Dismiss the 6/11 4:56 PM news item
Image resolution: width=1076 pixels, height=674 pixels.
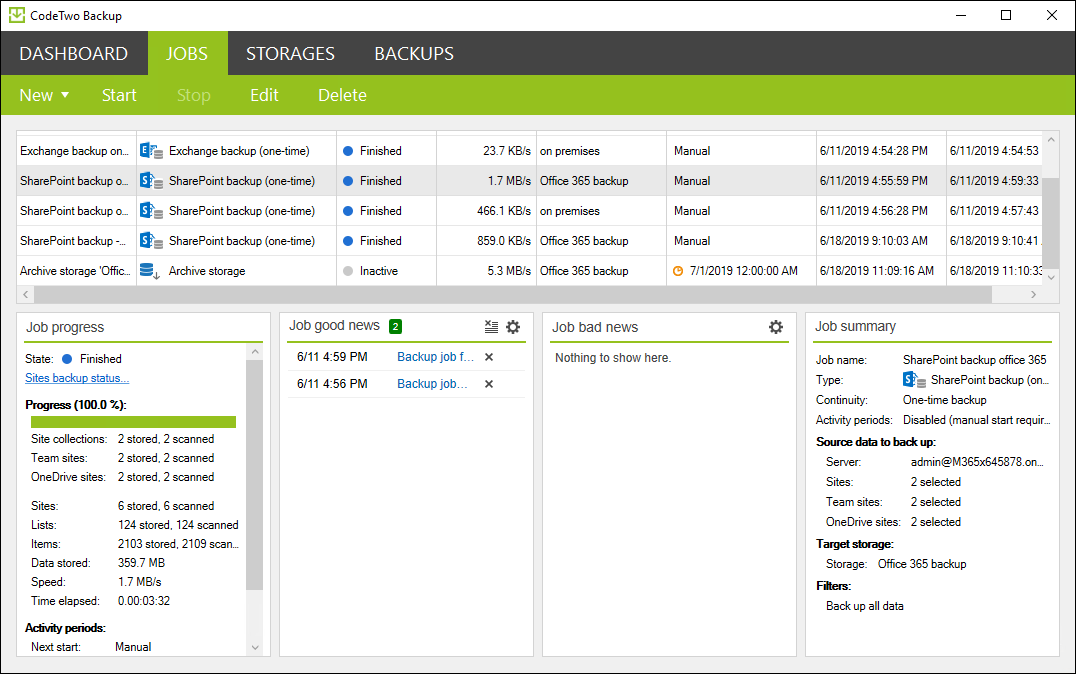point(489,384)
